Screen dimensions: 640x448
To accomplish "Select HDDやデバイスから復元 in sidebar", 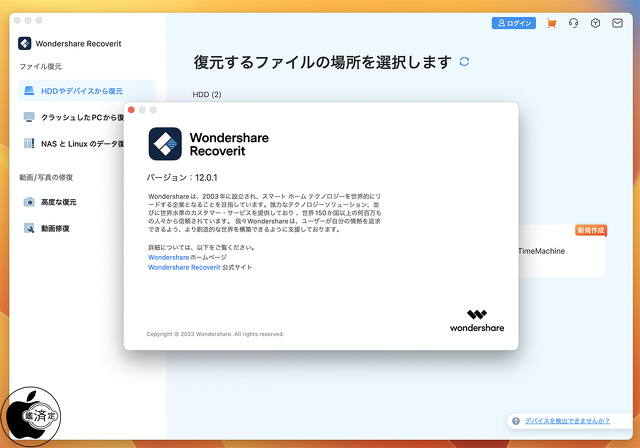I will pyautogui.click(x=87, y=91).
